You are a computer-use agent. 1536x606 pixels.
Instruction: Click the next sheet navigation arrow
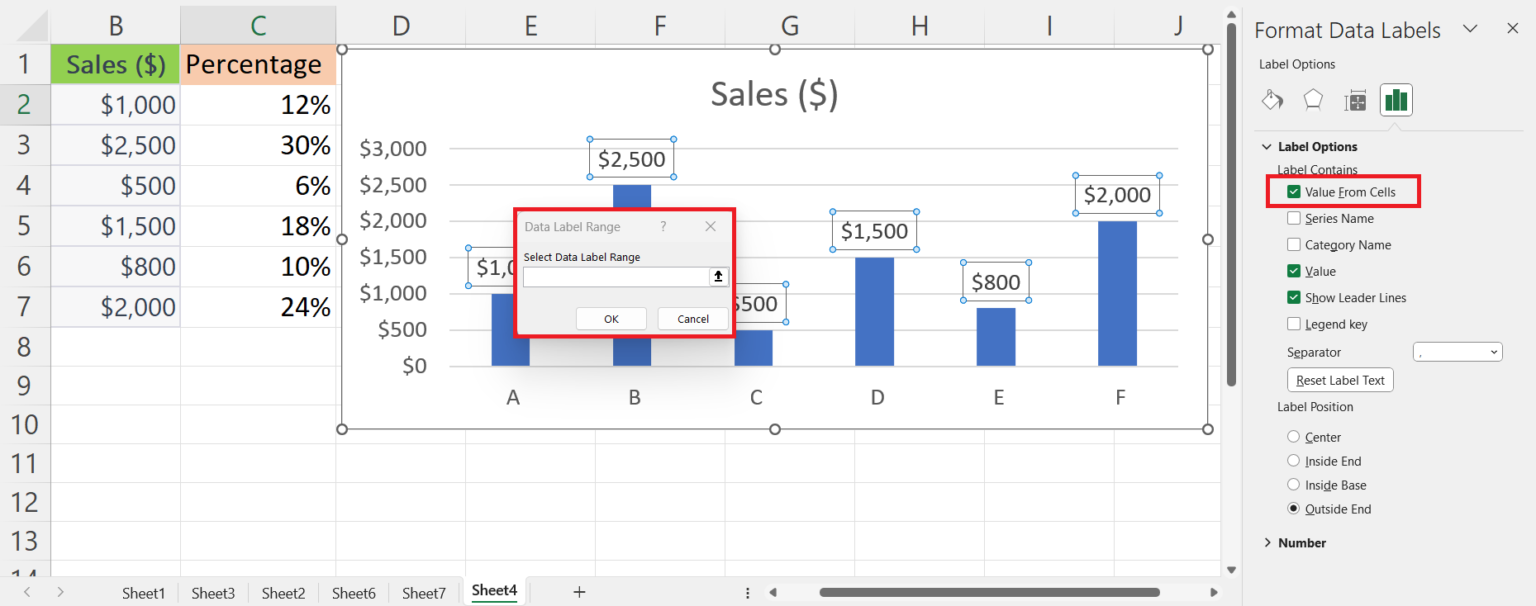pyautogui.click(x=59, y=592)
